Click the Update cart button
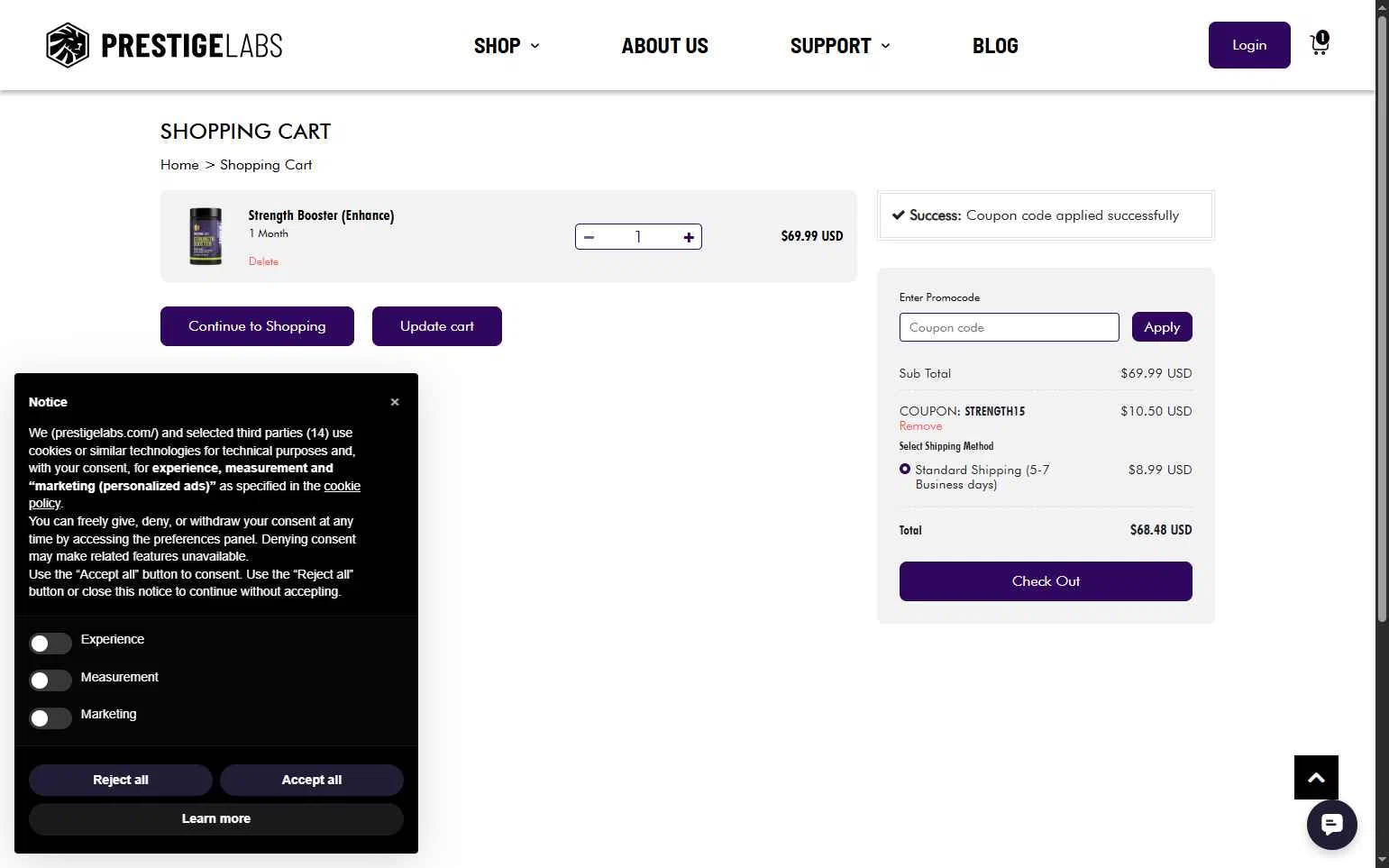Viewport: 1389px width, 868px height. tap(437, 326)
